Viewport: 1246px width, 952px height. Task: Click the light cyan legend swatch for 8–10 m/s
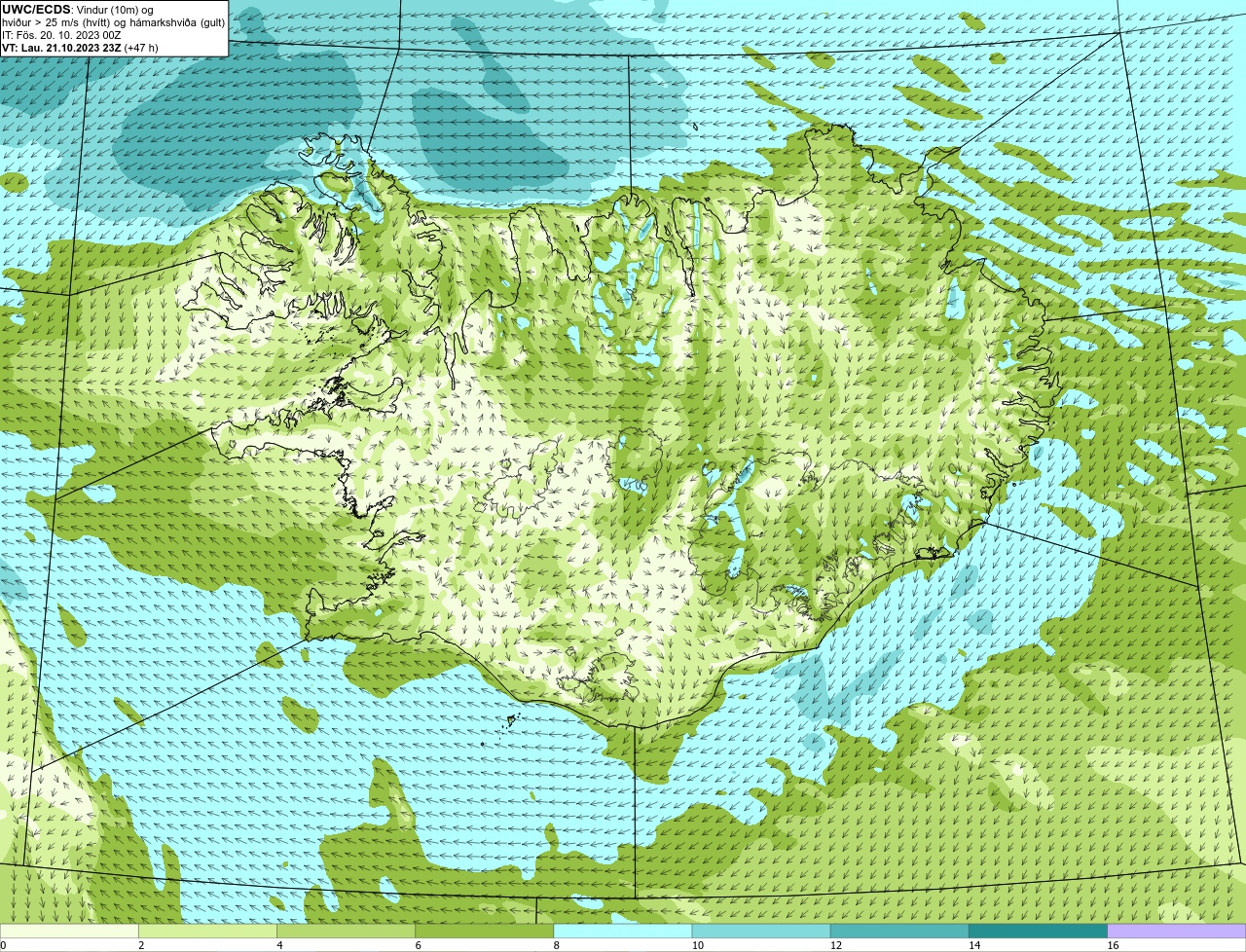623,932
